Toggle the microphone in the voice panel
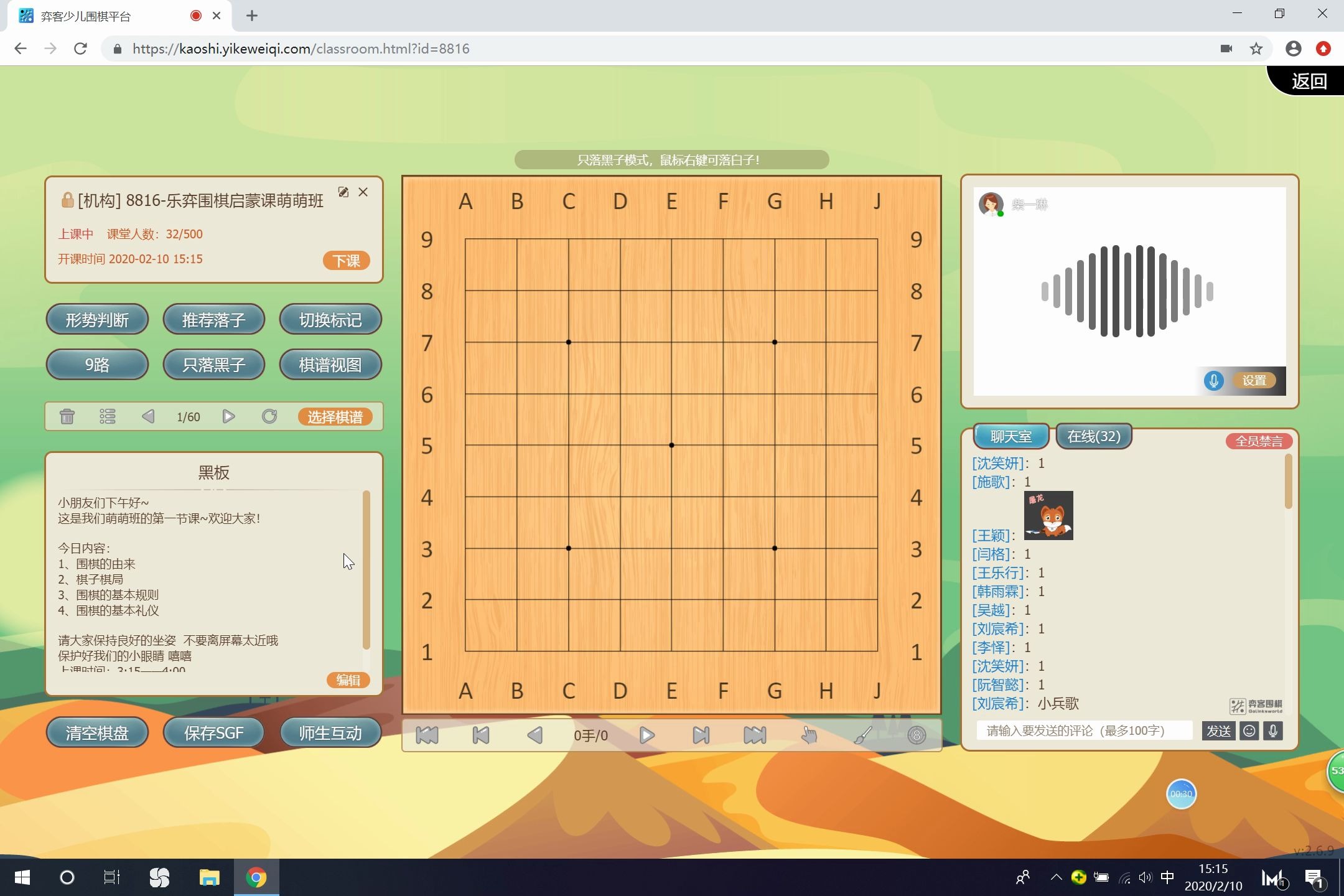This screenshot has width=1344, height=896. 1213,380
